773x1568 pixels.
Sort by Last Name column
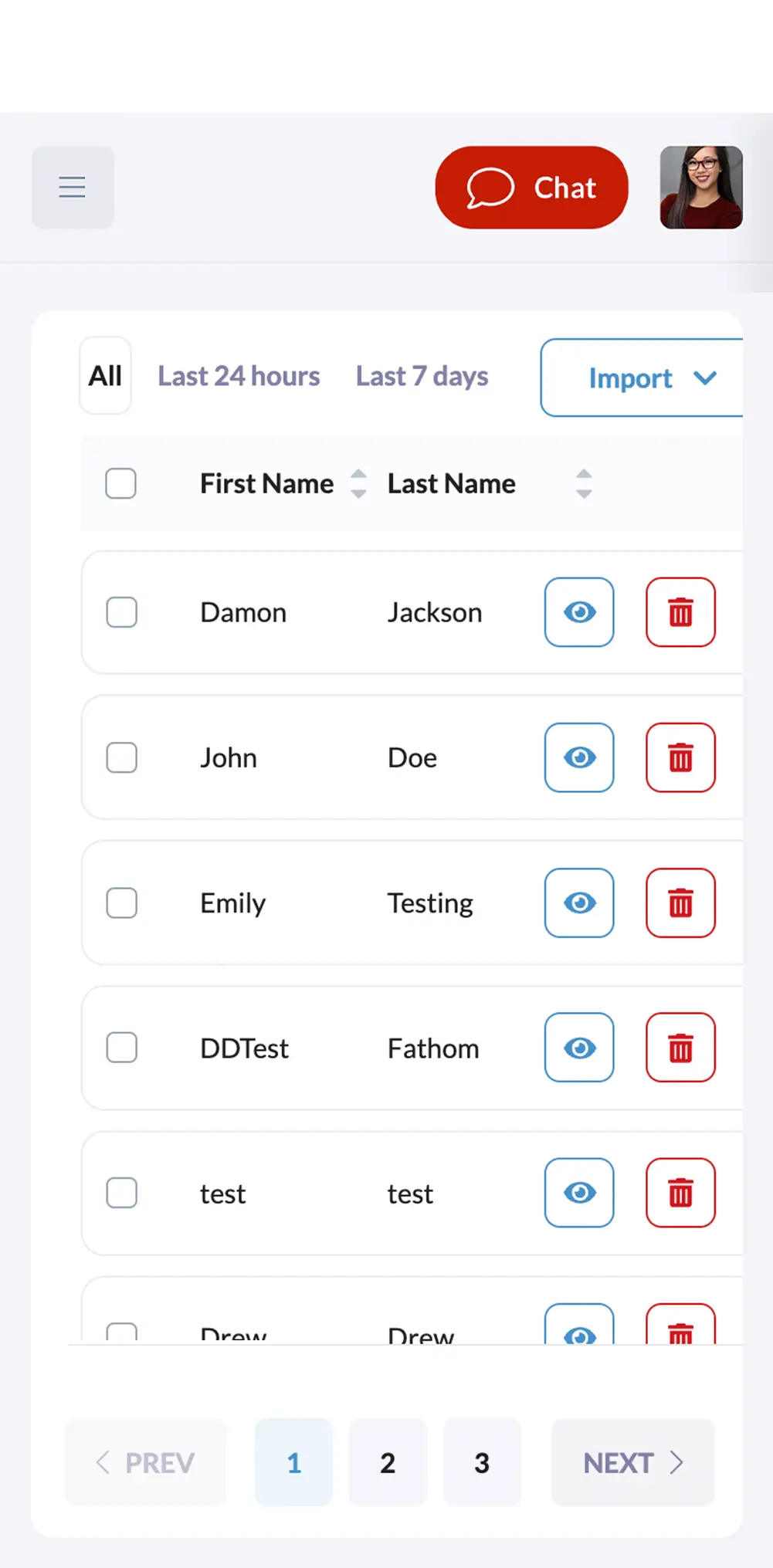(584, 483)
